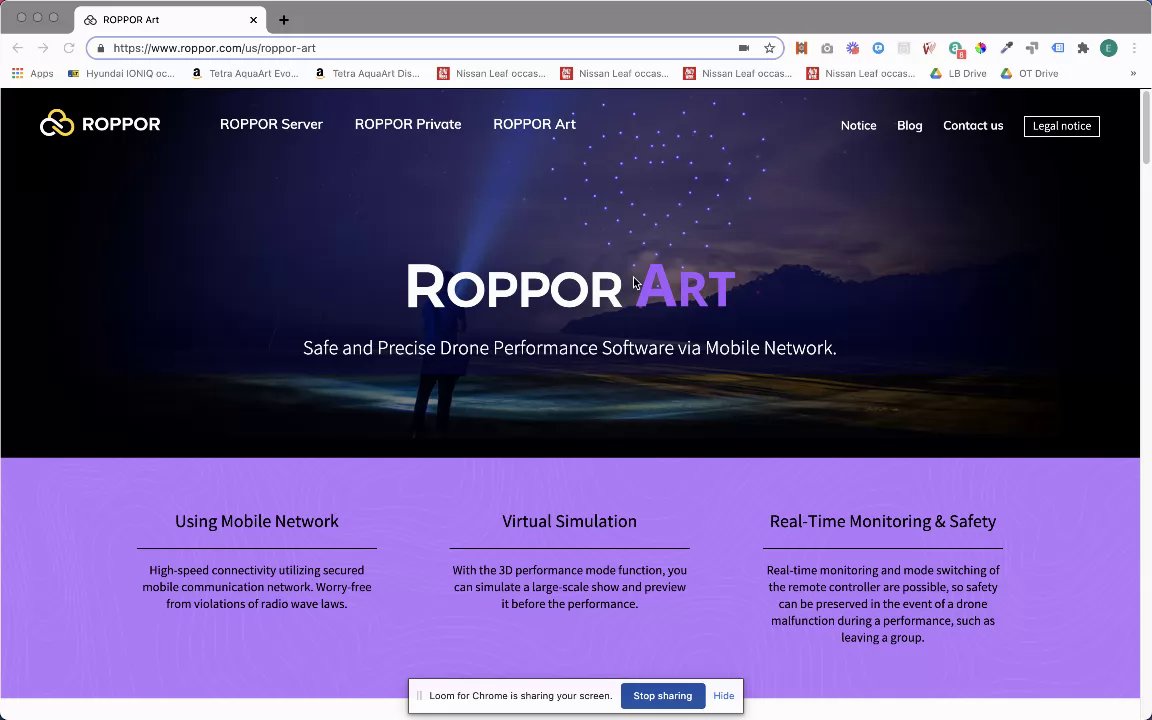
Task: Click the High-speed connectivity description paragraph
Action: (256, 587)
